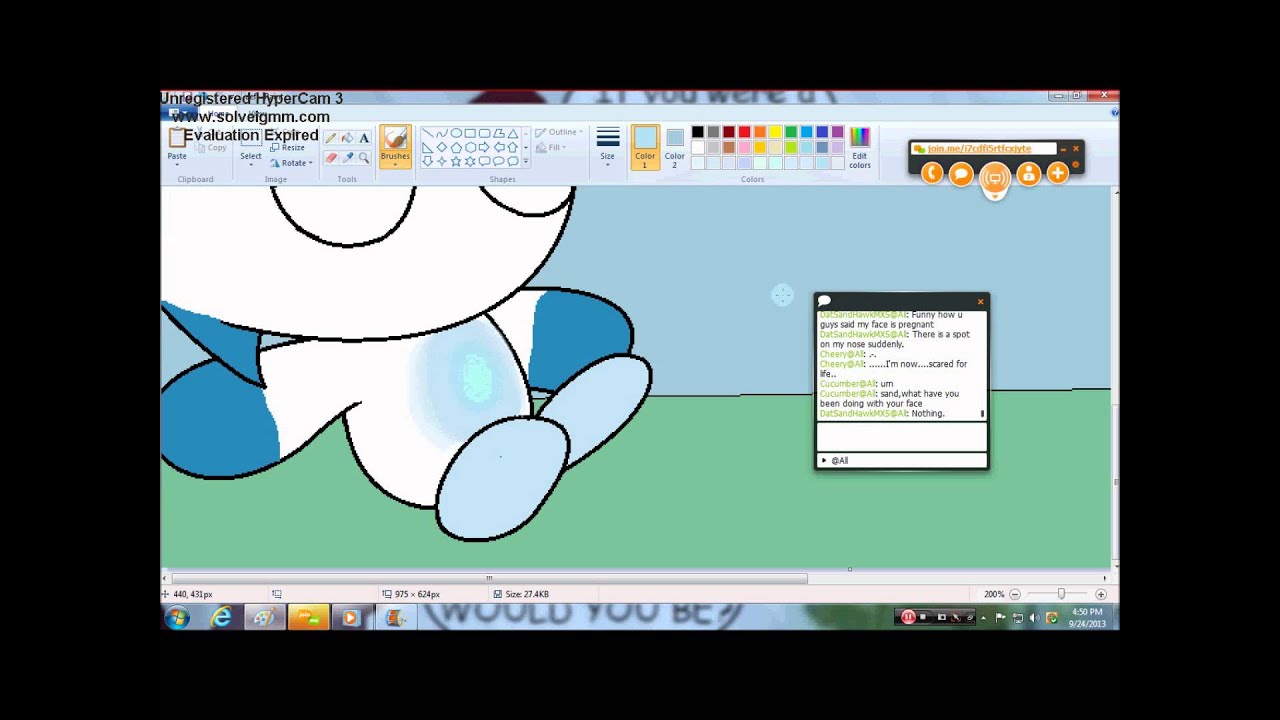This screenshot has height=720, width=1280.
Task: Select the Fill with color bucket tool
Action: (347, 138)
